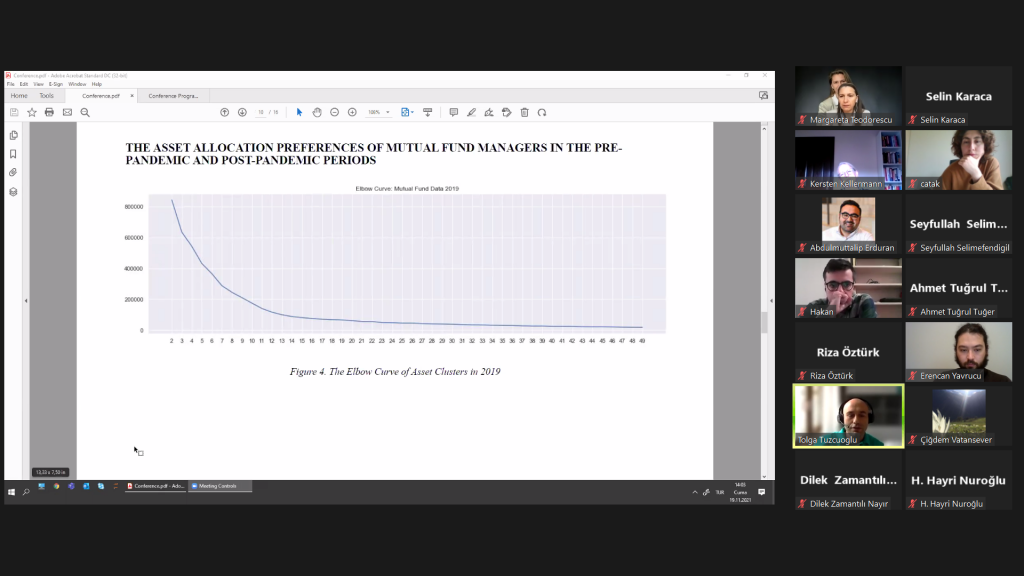
Task: Activate the Selection arrow tool
Action: [x=299, y=112]
